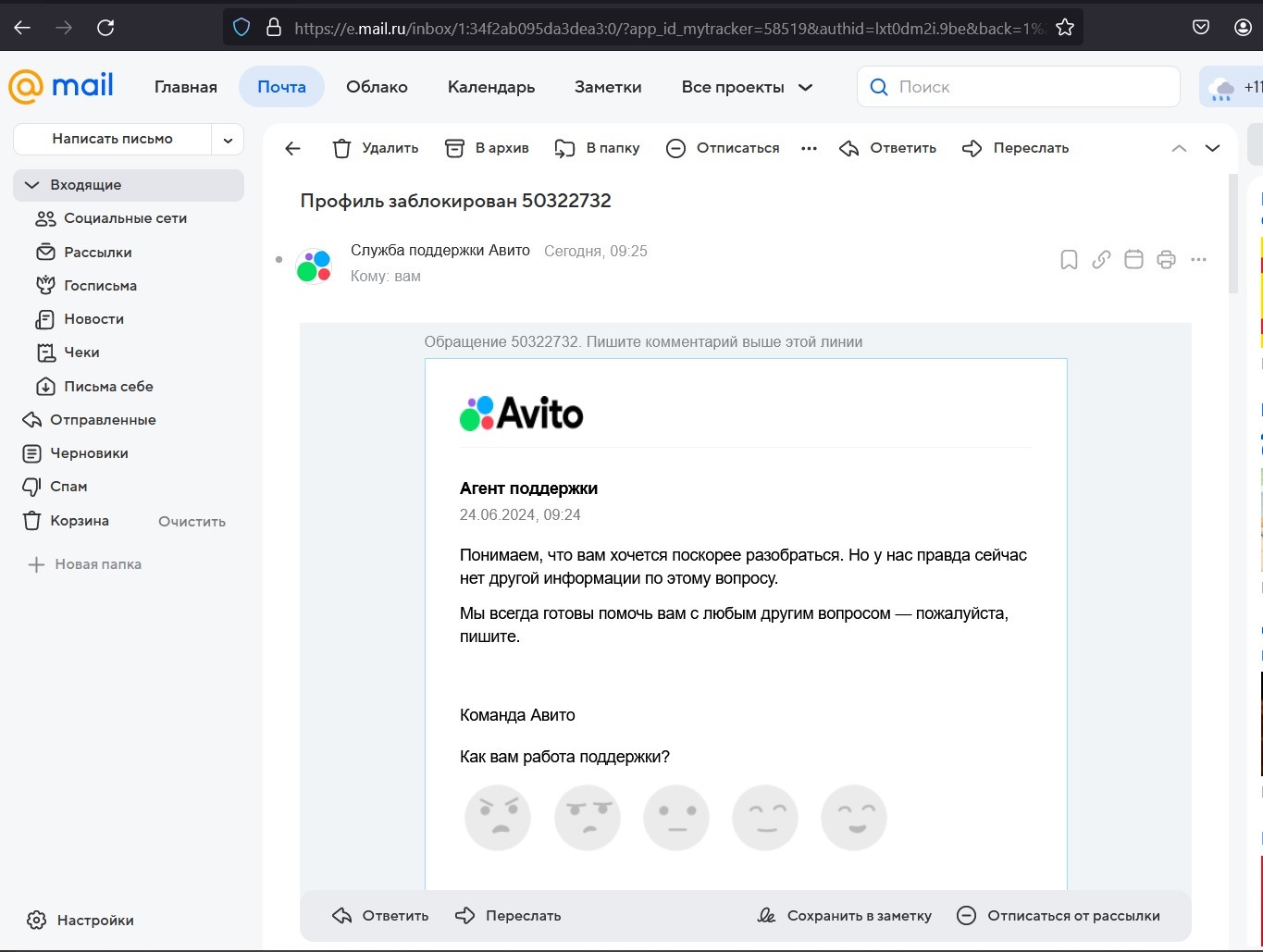Go to previous message up chevron
Screen dimensions: 1263x952
(x=1179, y=148)
